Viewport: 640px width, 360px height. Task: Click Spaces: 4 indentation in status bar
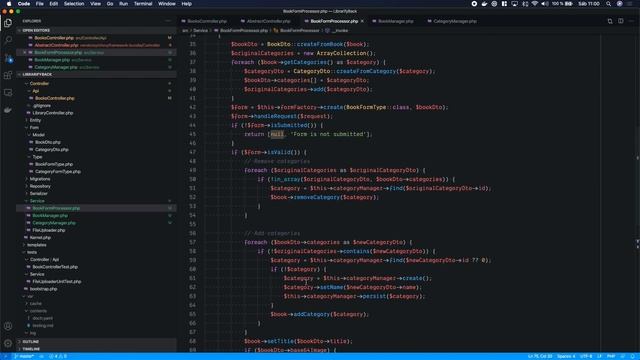pyautogui.click(x=566, y=356)
